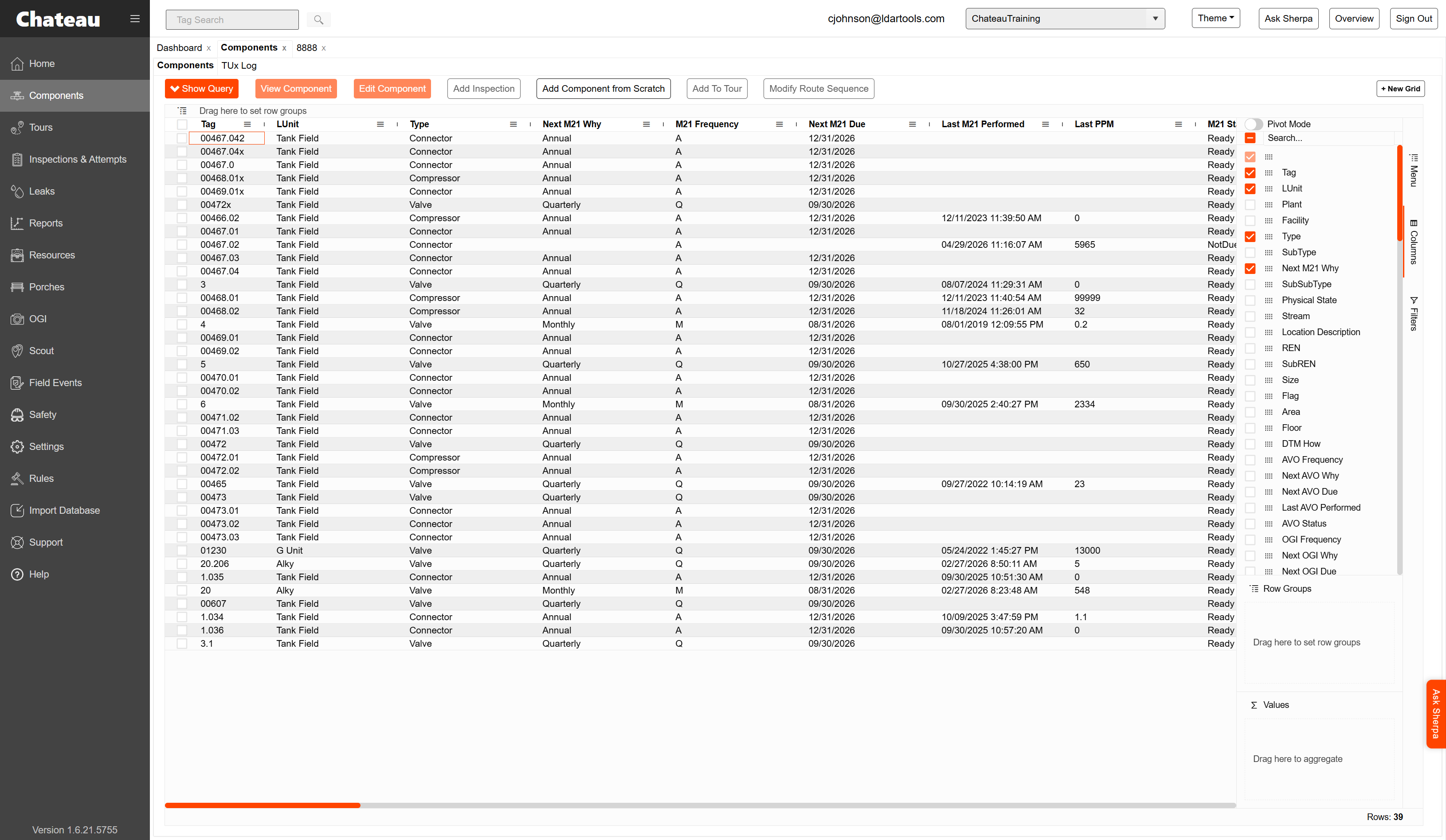
Task: Open the Type column header menu icon
Action: click(x=513, y=125)
